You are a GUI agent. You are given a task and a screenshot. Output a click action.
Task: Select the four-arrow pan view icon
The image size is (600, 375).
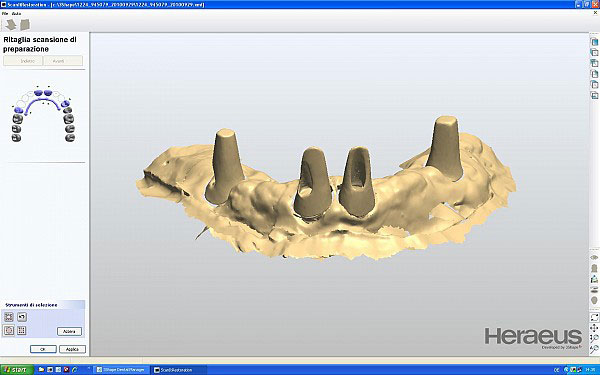click(594, 328)
